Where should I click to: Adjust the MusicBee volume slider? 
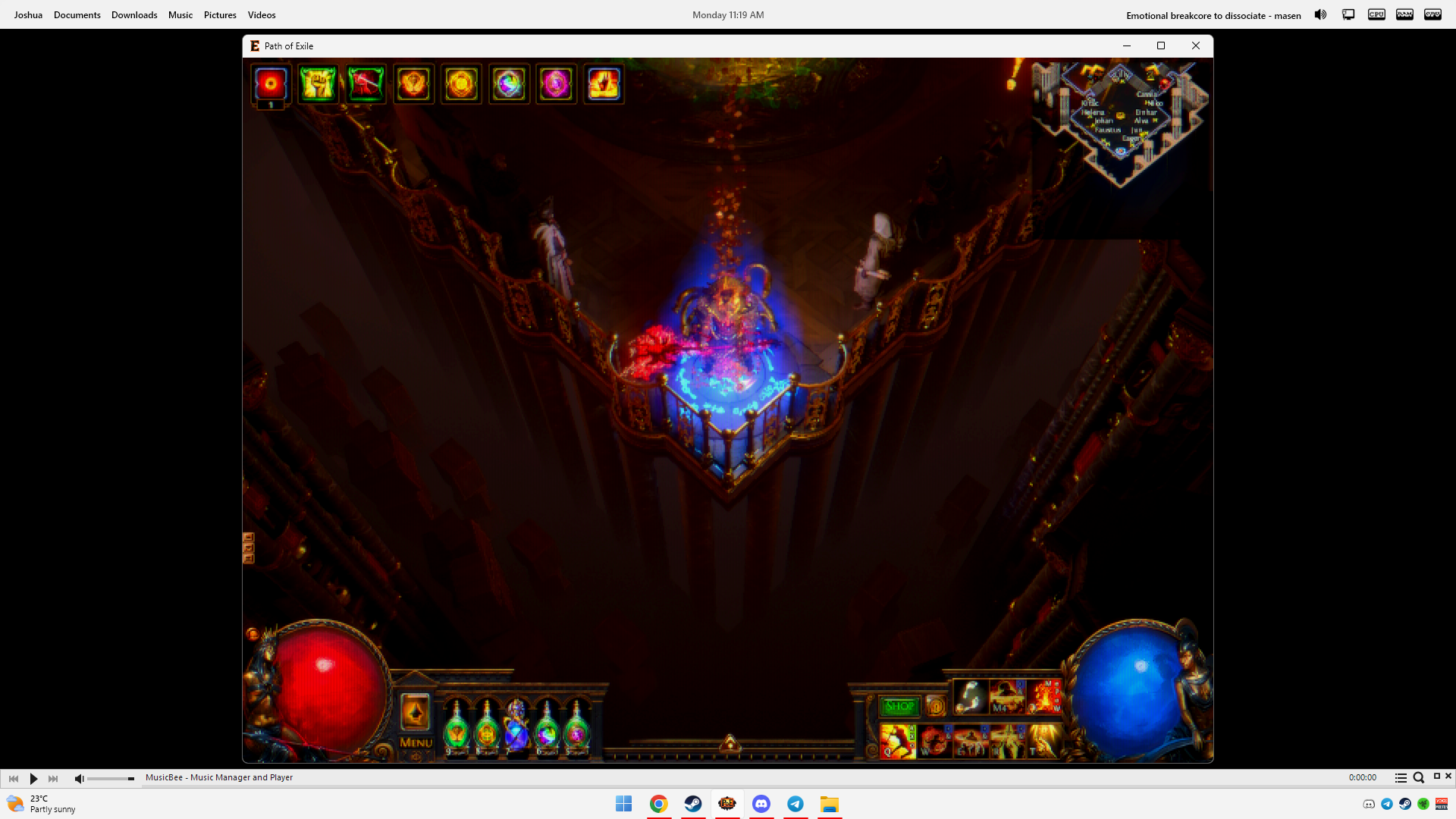pos(111,779)
